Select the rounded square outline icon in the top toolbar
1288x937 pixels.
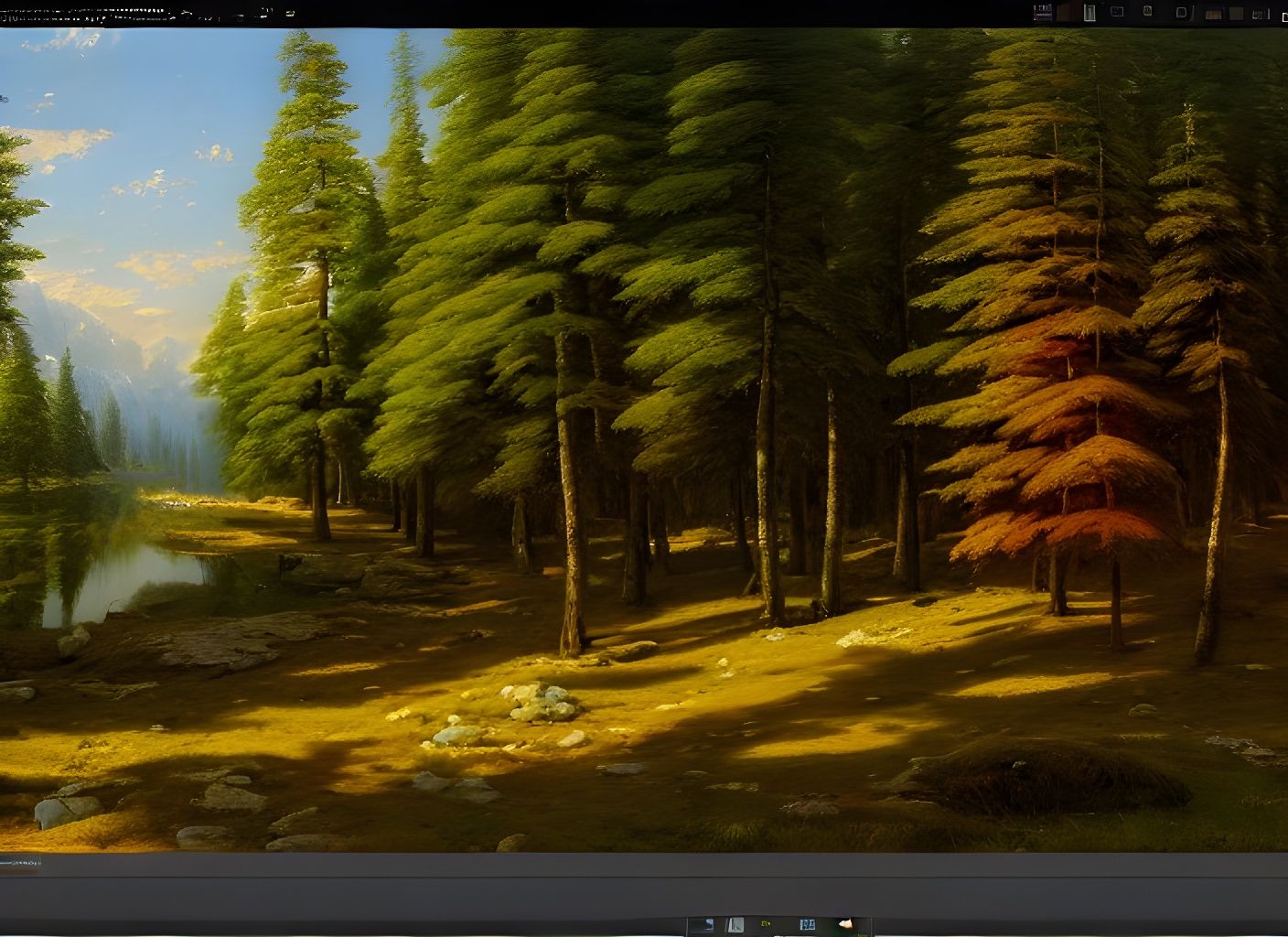pyautogui.click(x=1181, y=13)
